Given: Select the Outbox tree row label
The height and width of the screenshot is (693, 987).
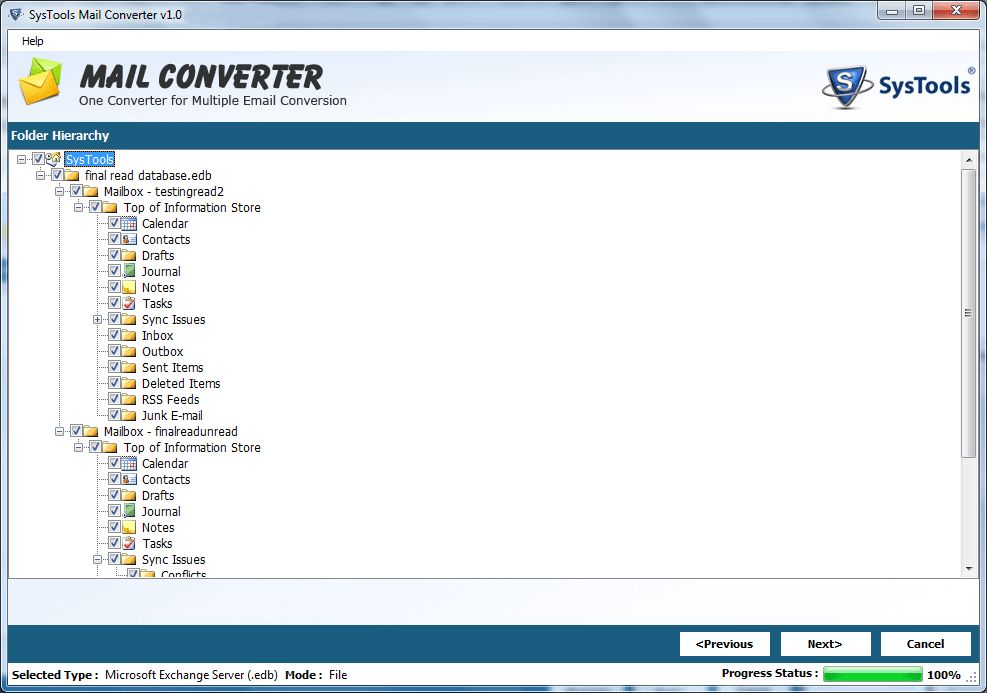Looking at the screenshot, I should (x=162, y=352).
